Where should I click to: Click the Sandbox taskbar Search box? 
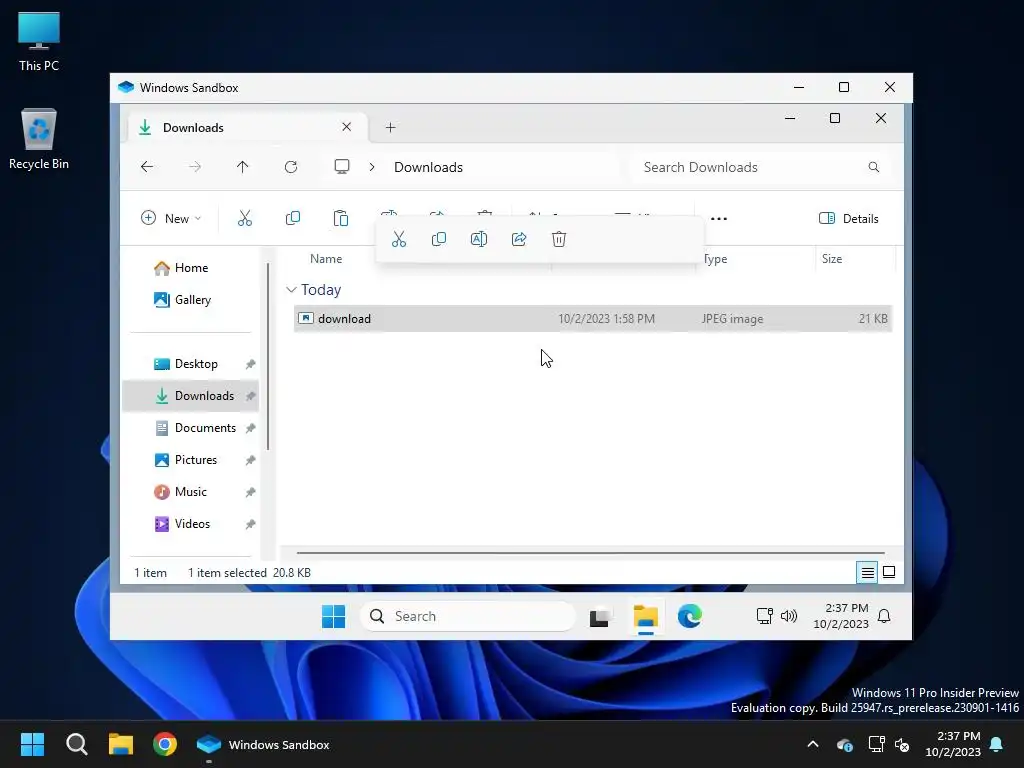[x=468, y=616]
